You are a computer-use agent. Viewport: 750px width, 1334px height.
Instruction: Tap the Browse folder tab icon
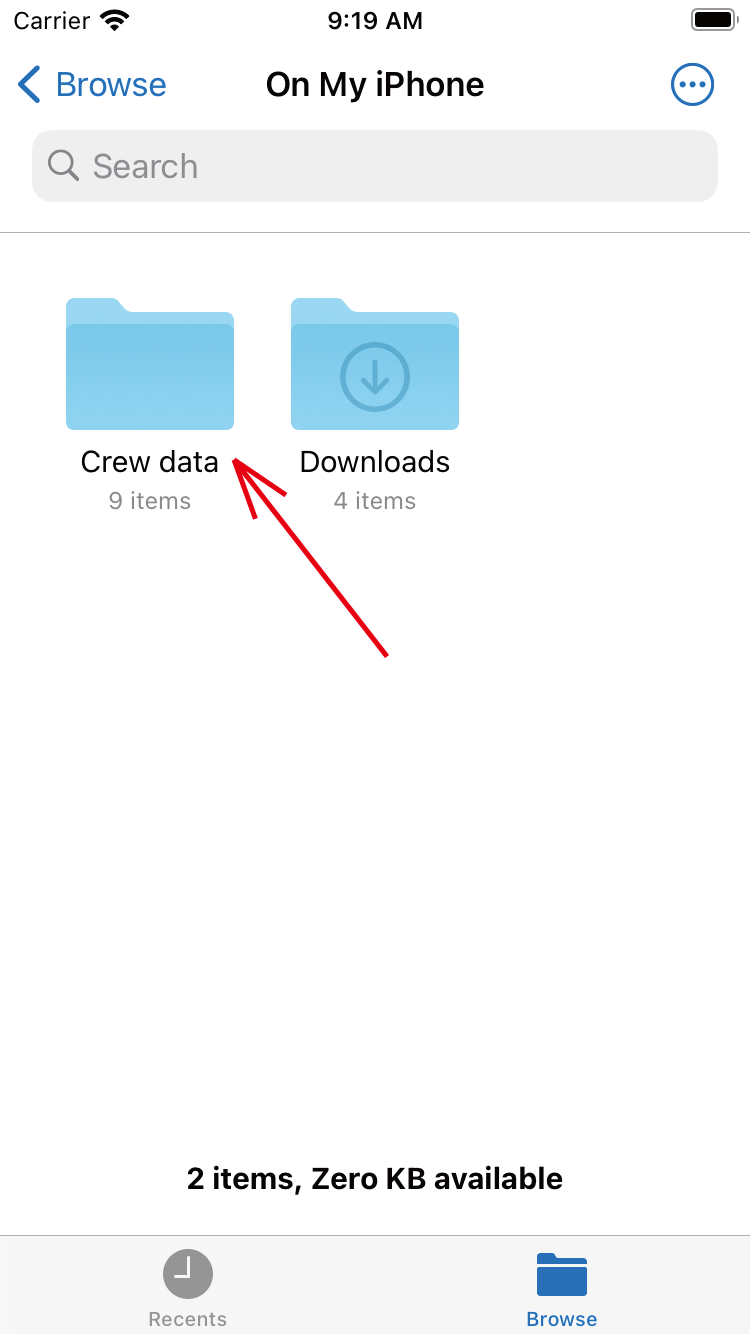click(x=562, y=1274)
